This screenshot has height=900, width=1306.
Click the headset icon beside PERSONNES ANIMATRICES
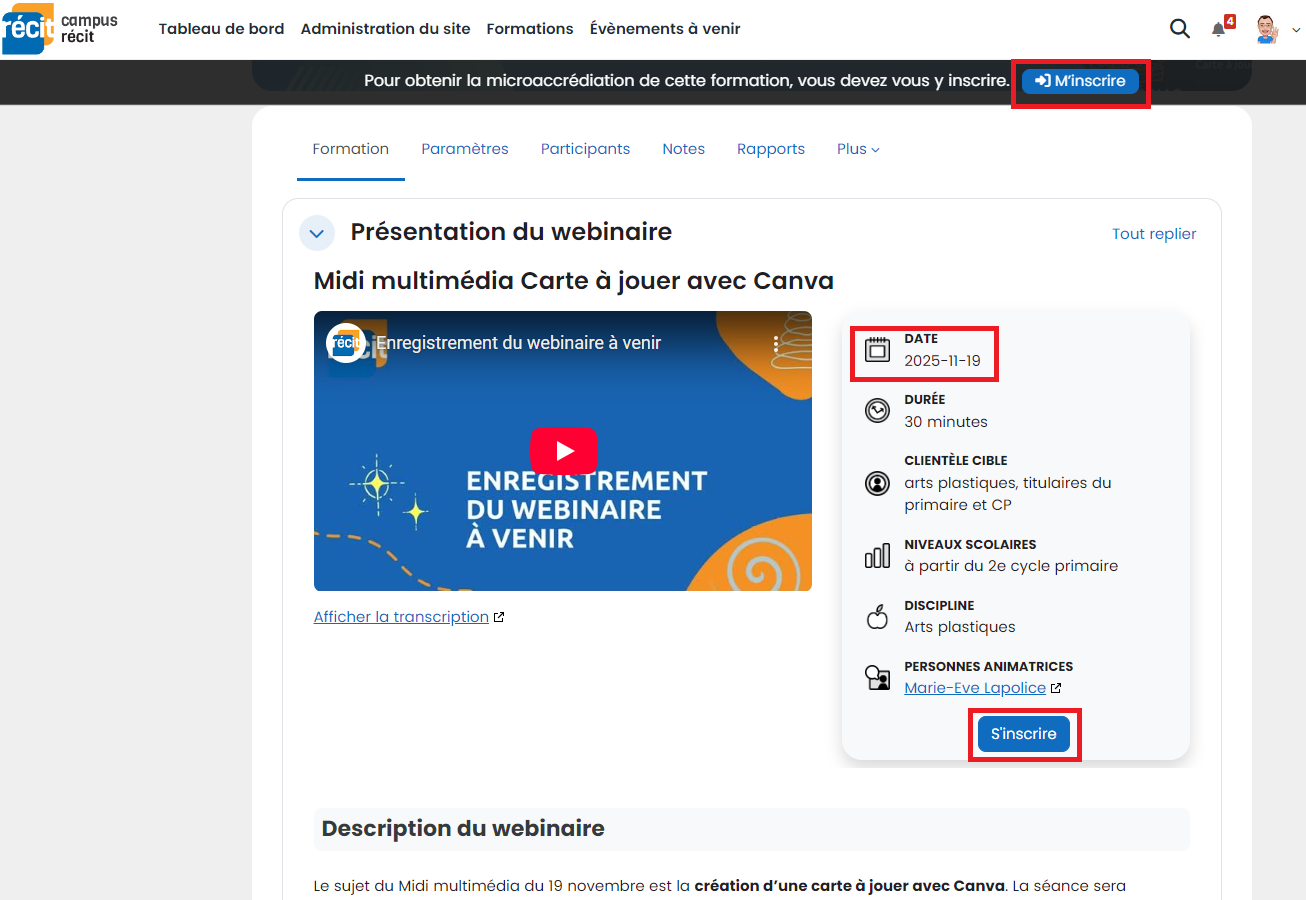[877, 678]
